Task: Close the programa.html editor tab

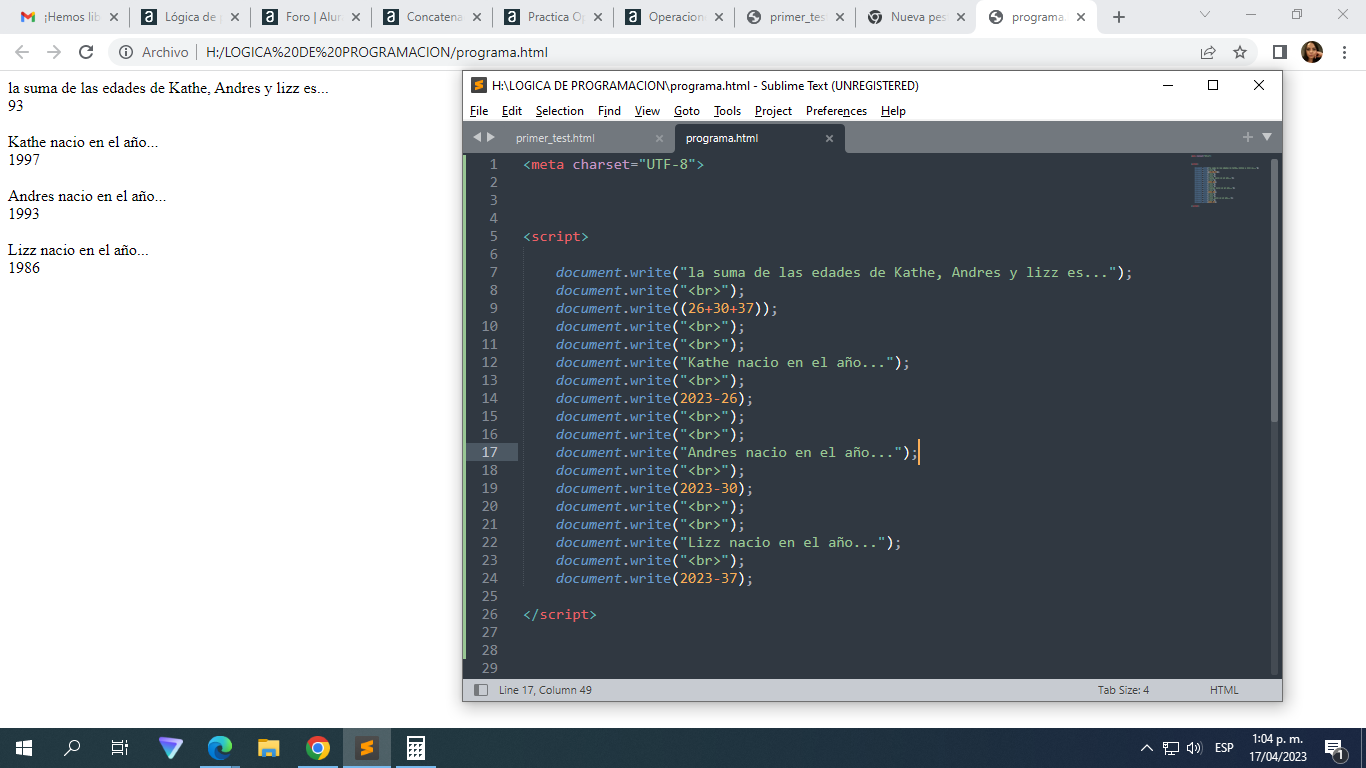Action: pos(829,138)
